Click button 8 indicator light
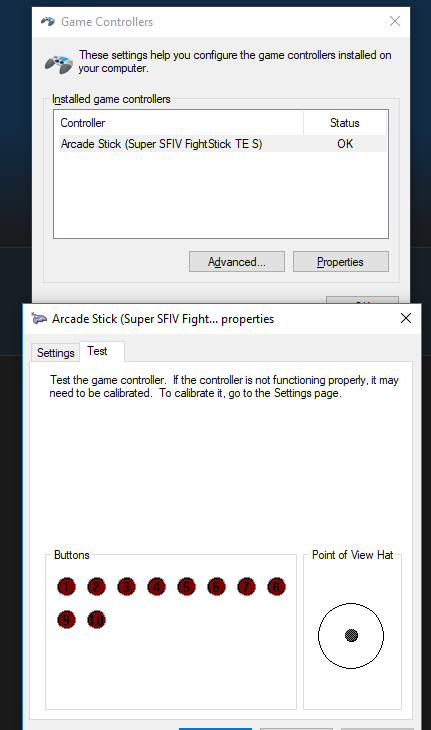The width and height of the screenshot is (431, 730). (276, 587)
